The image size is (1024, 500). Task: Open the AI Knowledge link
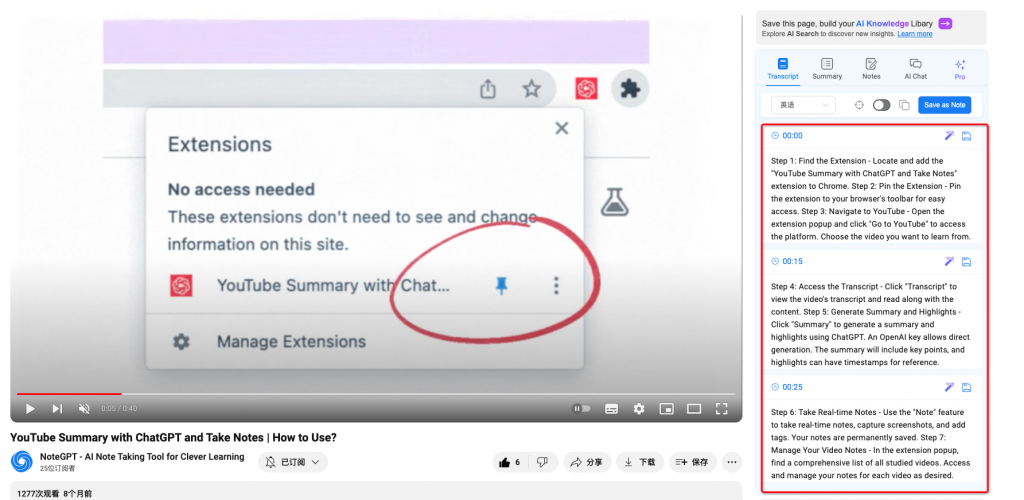click(x=884, y=23)
